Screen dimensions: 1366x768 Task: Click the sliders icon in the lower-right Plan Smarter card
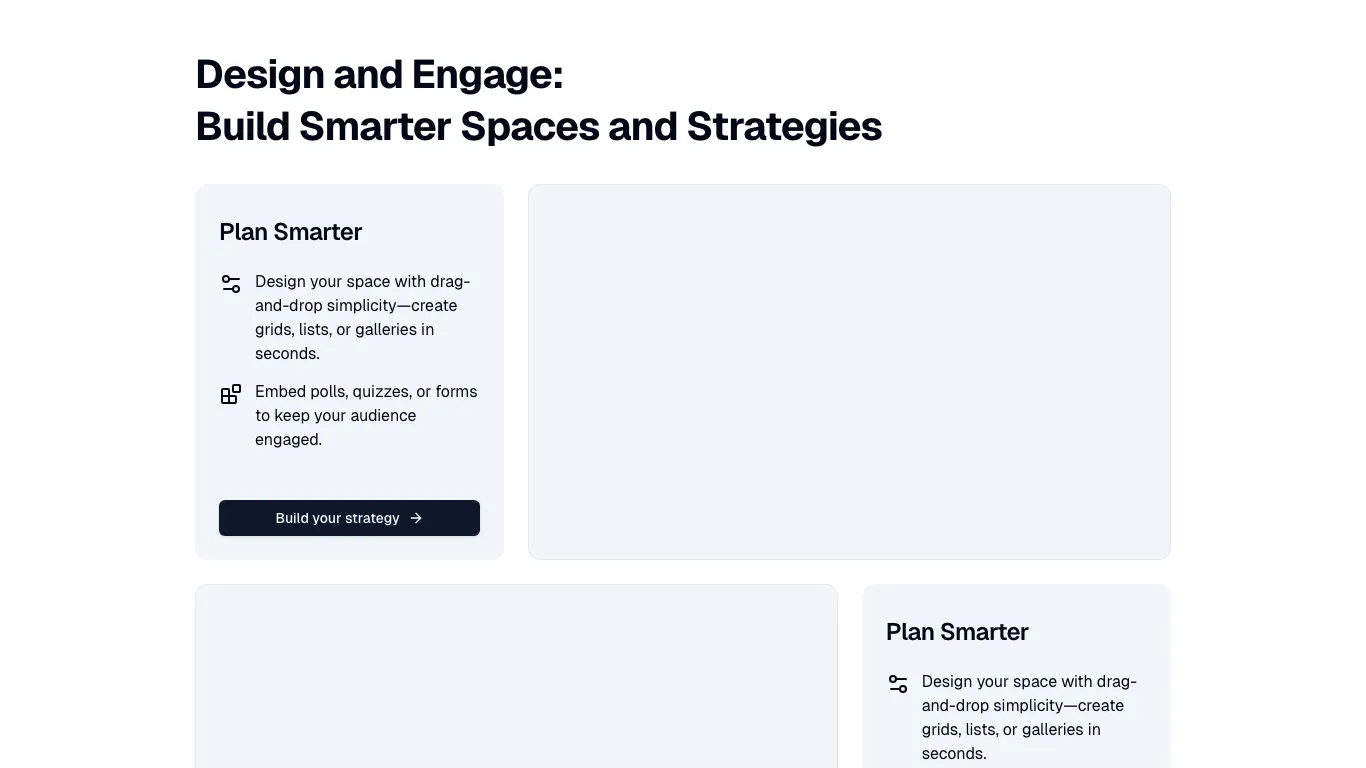[898, 684]
